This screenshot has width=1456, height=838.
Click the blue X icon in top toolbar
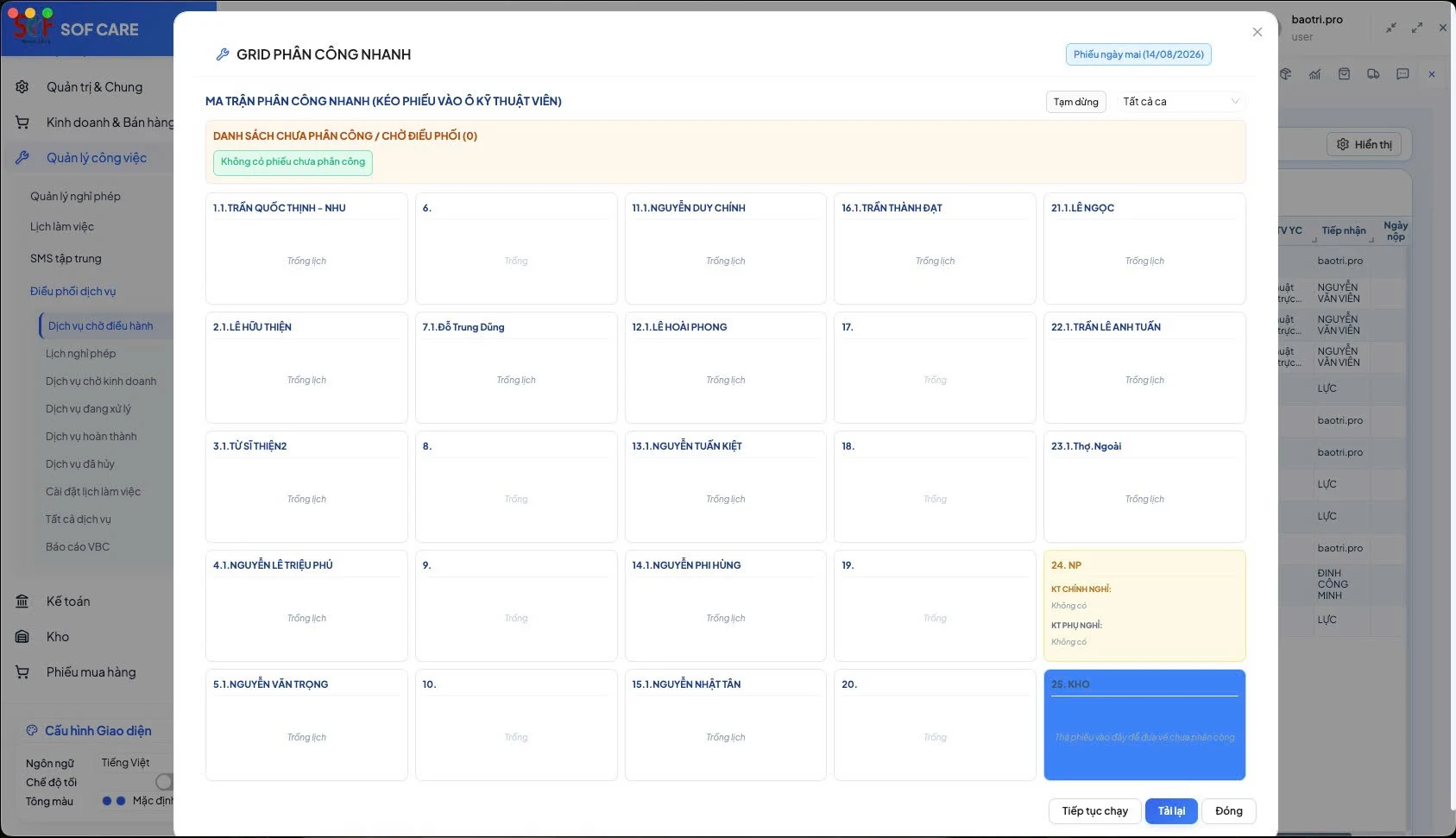pyautogui.click(x=1432, y=74)
